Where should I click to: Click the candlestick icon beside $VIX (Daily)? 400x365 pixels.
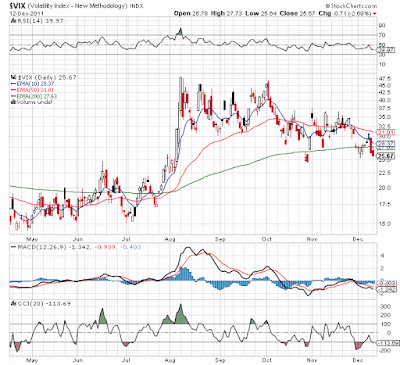click(x=13, y=77)
